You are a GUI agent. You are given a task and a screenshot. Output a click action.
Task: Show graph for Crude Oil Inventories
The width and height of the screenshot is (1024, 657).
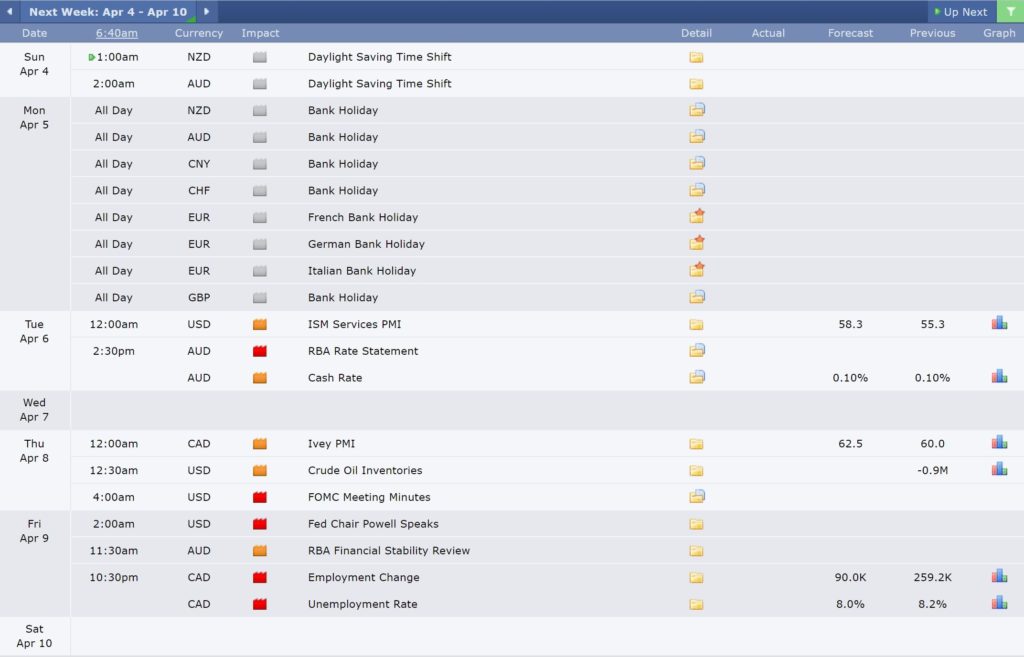(999, 469)
